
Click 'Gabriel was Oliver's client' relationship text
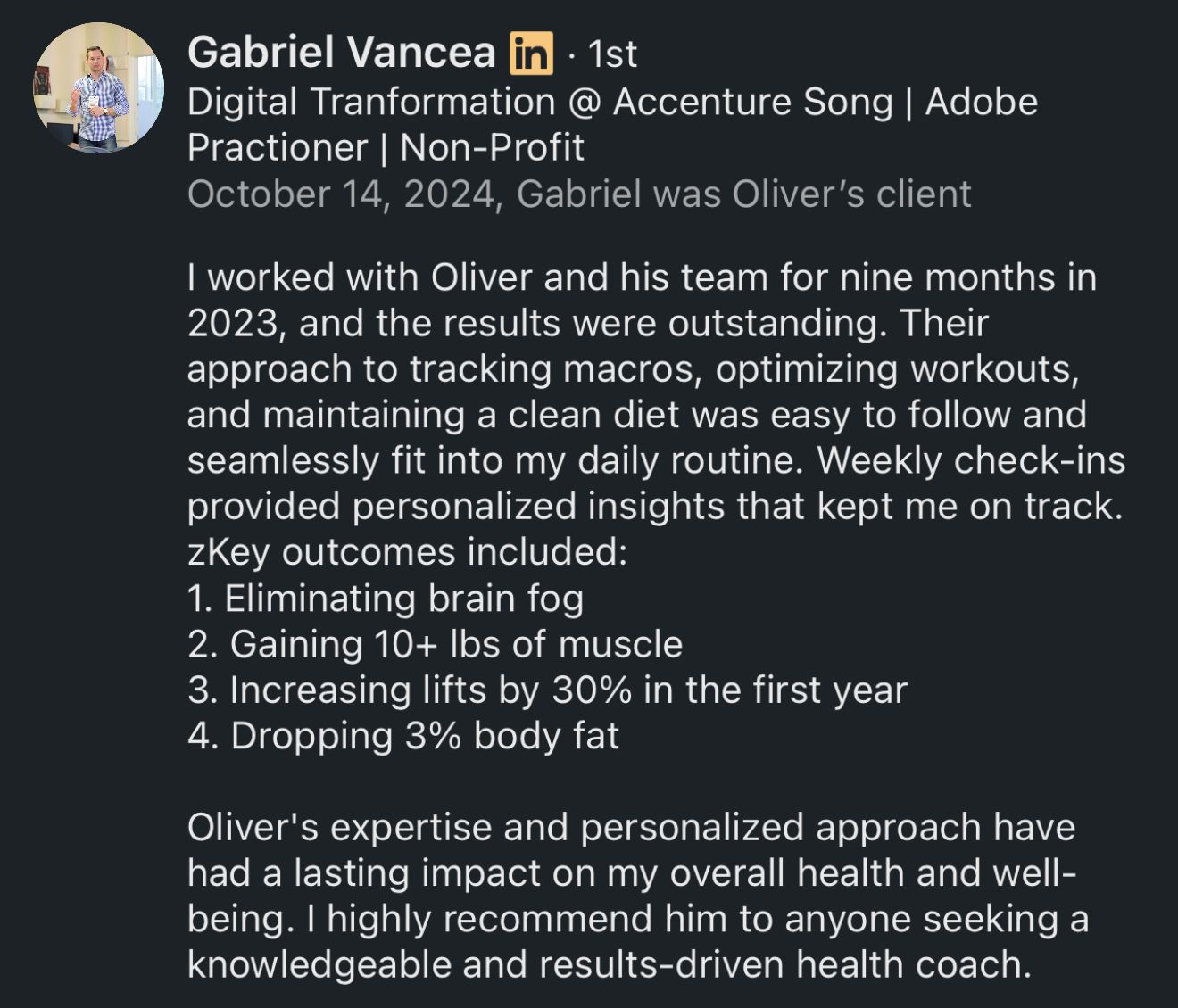(x=743, y=194)
